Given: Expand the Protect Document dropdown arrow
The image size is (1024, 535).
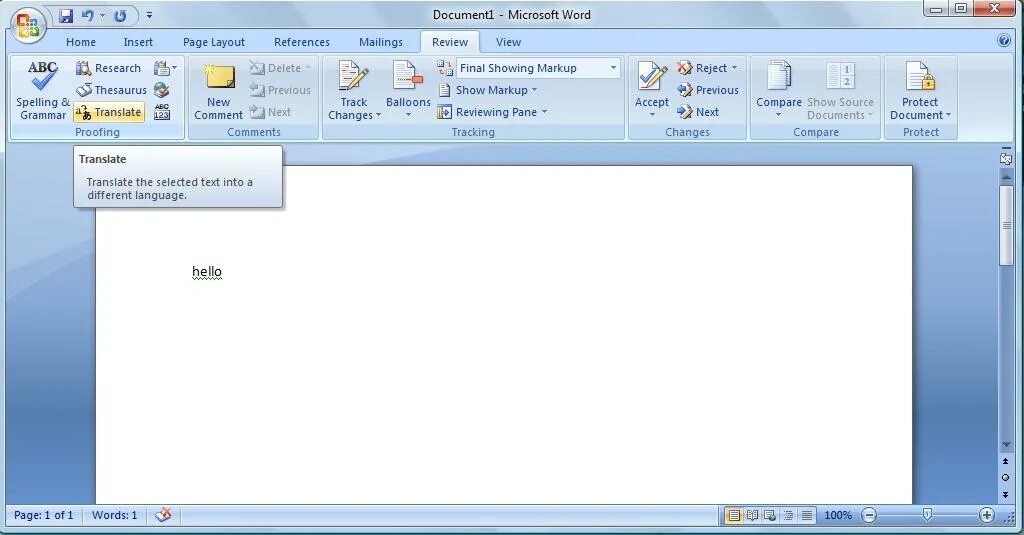Looking at the screenshot, I should point(948,116).
